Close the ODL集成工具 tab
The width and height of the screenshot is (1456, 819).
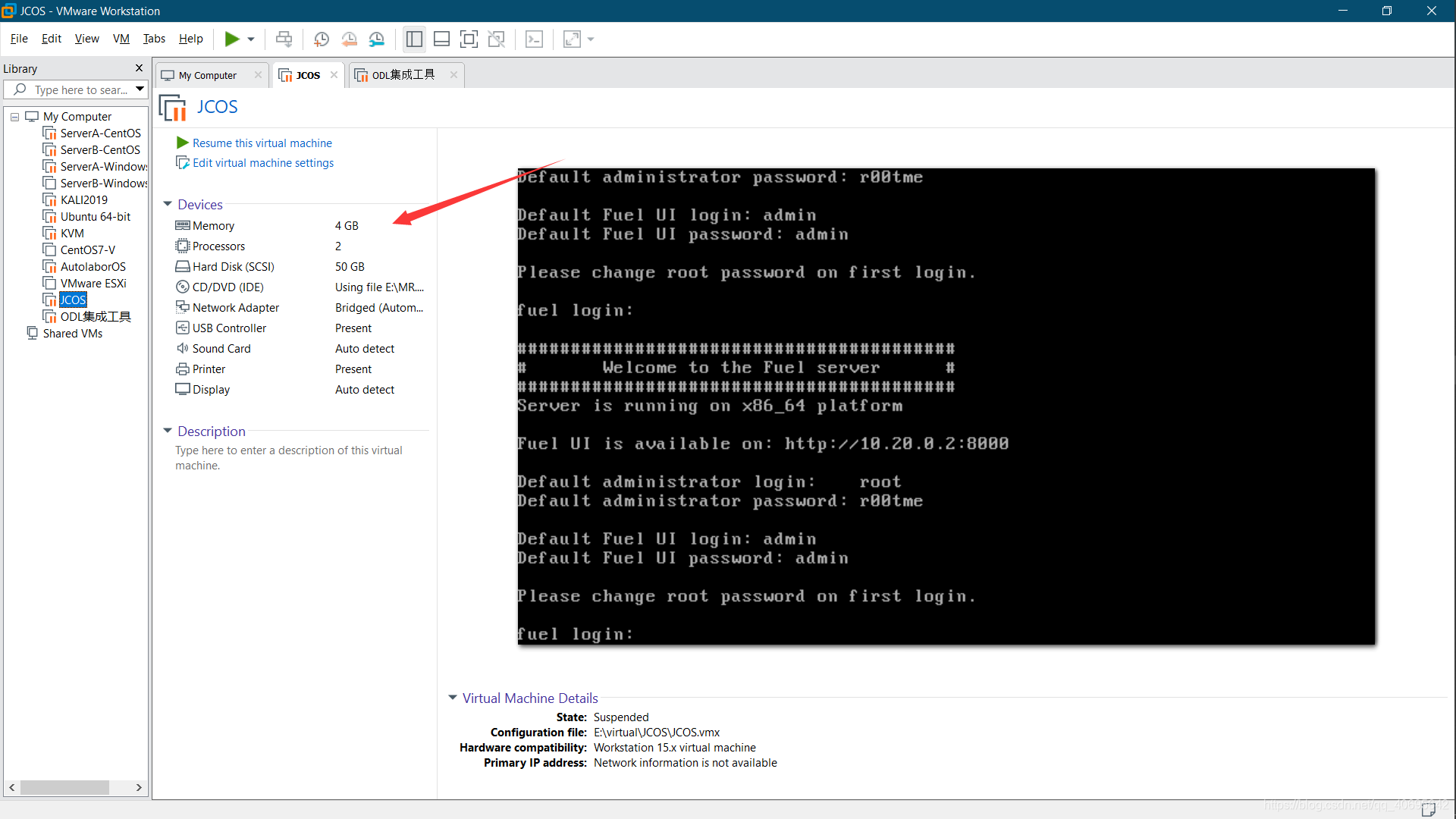point(453,74)
